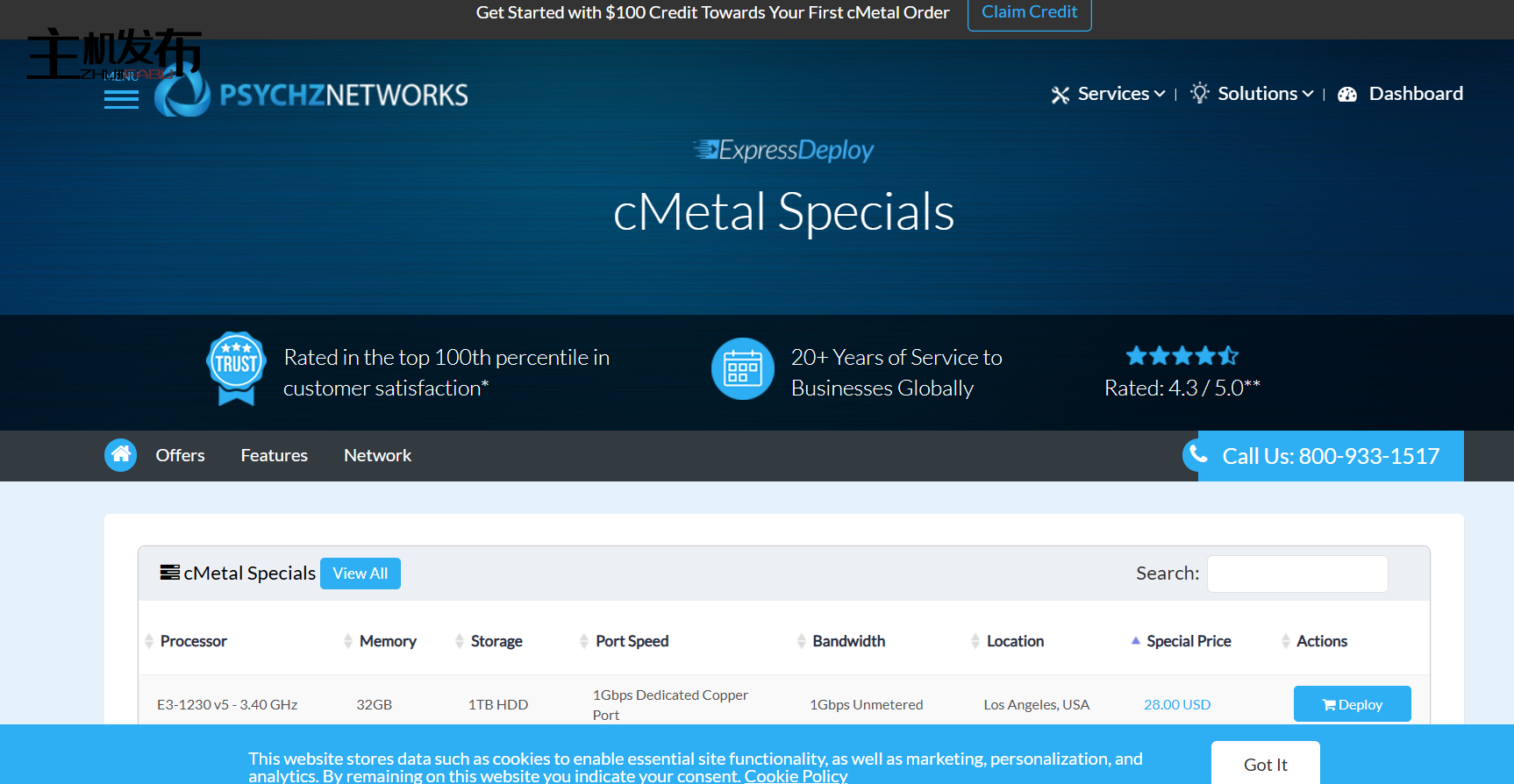Sort table by Special Price column

pyautogui.click(x=1188, y=641)
